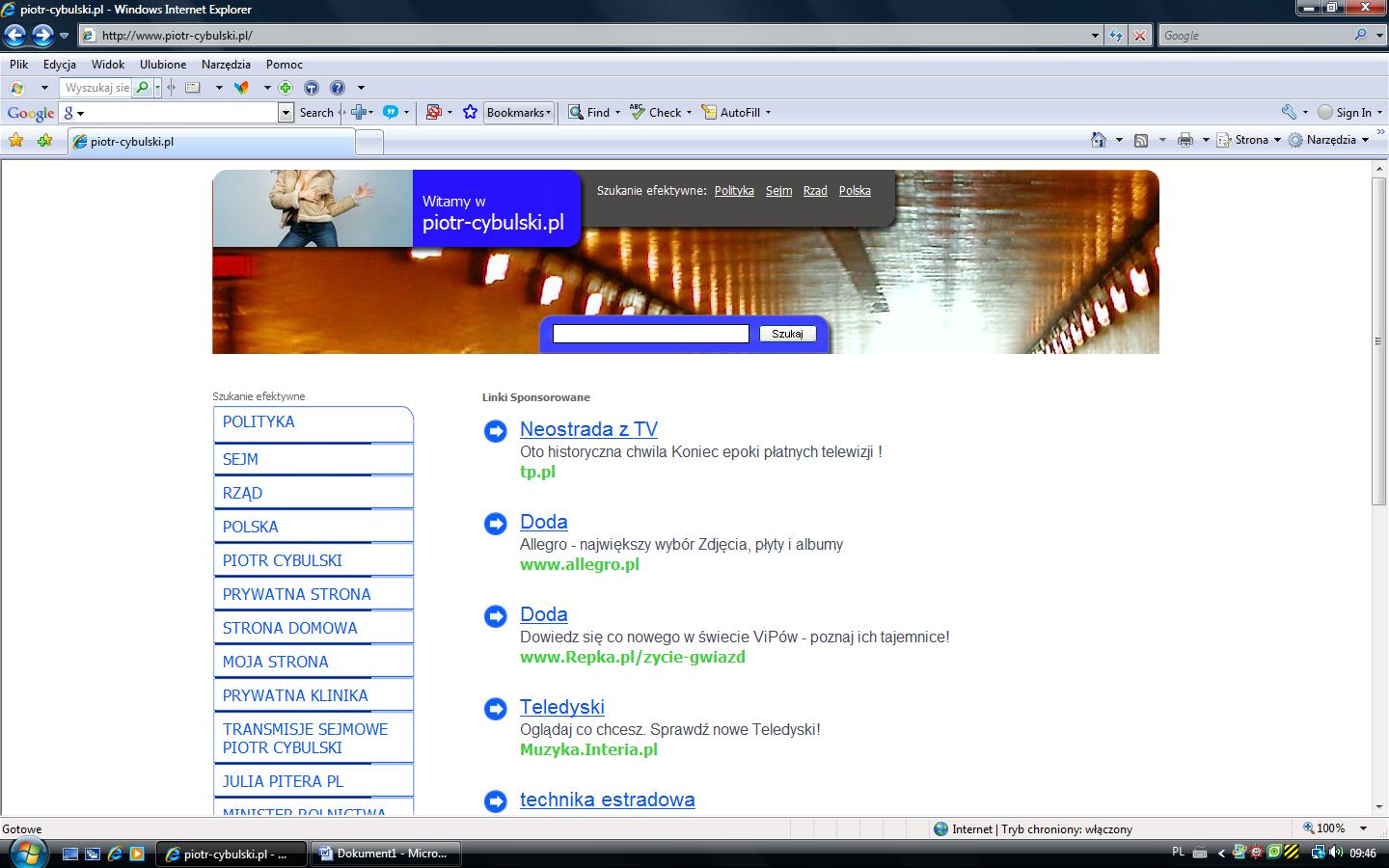Open the Edycja menu
Viewport: 1389px width, 868px height.
point(60,65)
